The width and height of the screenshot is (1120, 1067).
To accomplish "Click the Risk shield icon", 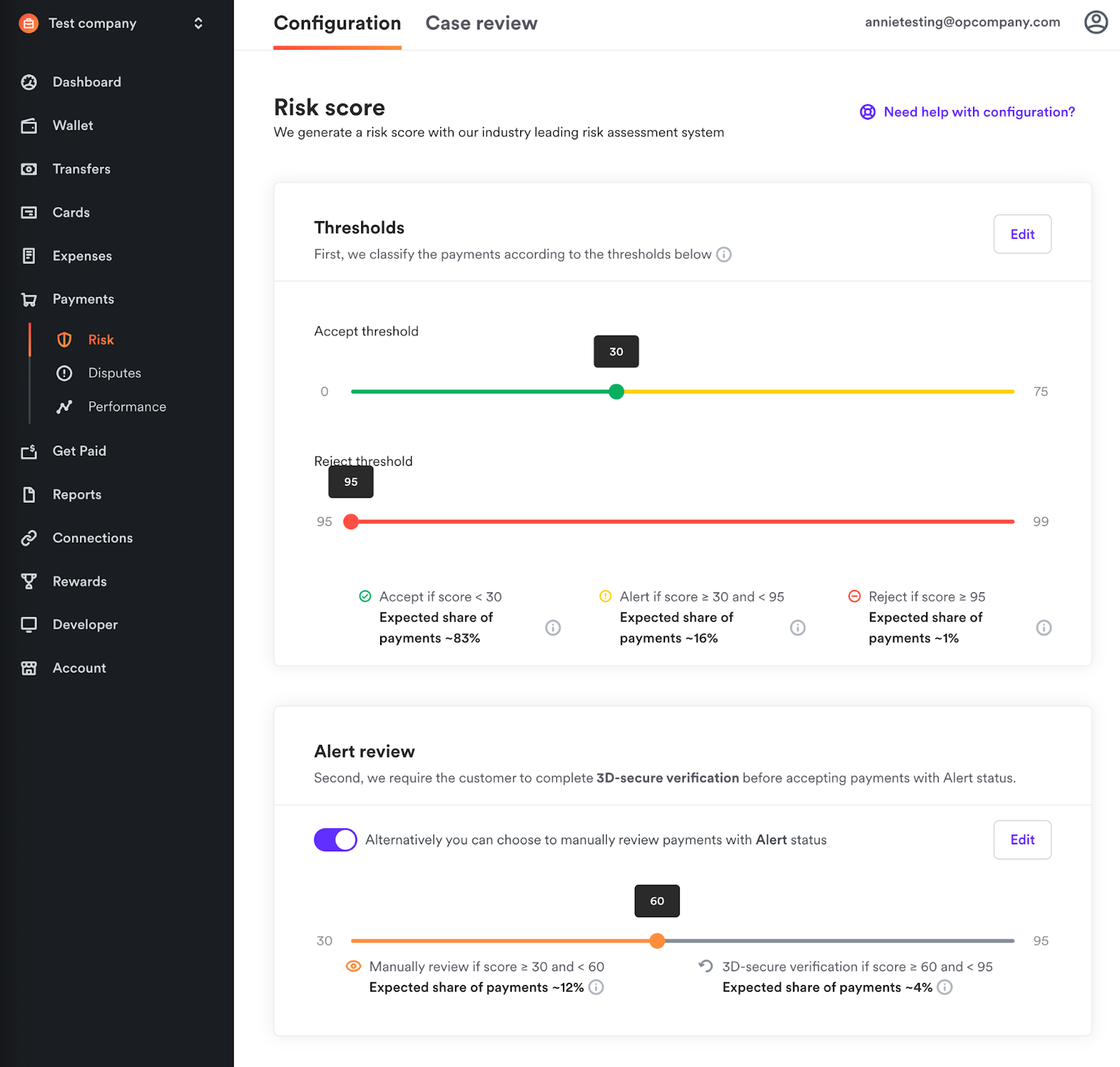I will click(64, 340).
